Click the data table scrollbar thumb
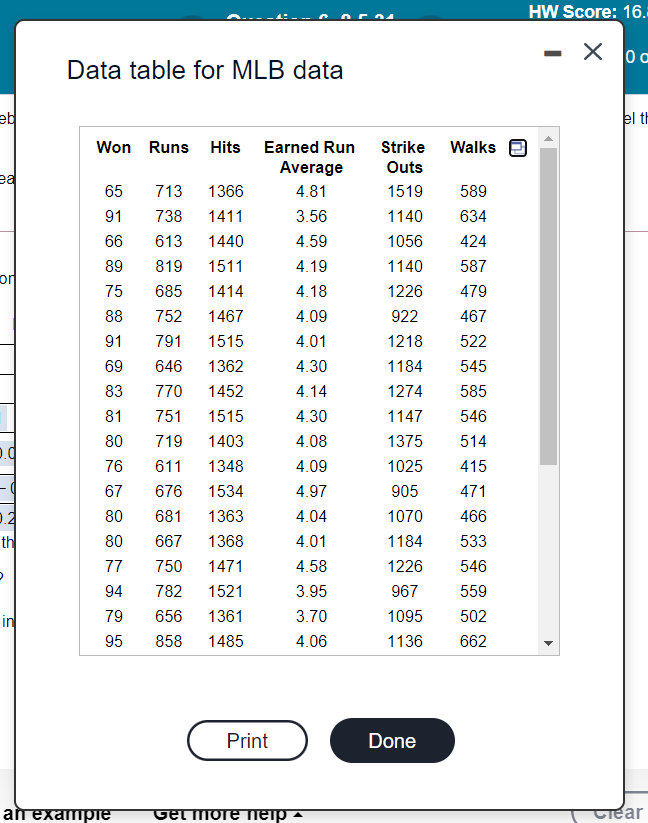 coord(548,306)
